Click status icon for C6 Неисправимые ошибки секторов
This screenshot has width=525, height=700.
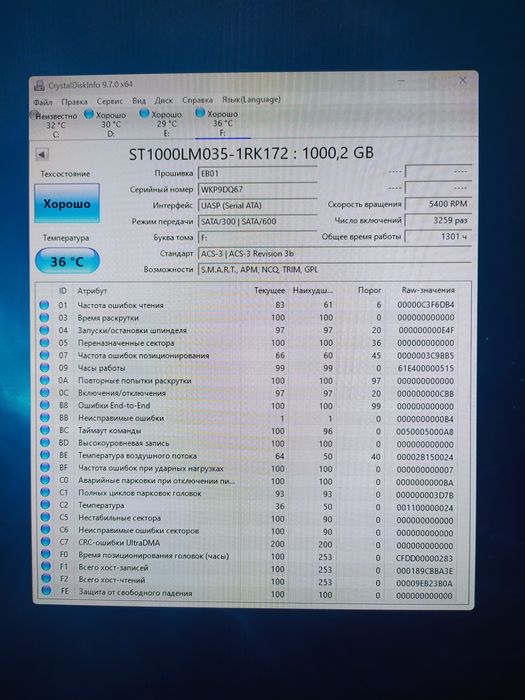click(x=46, y=530)
